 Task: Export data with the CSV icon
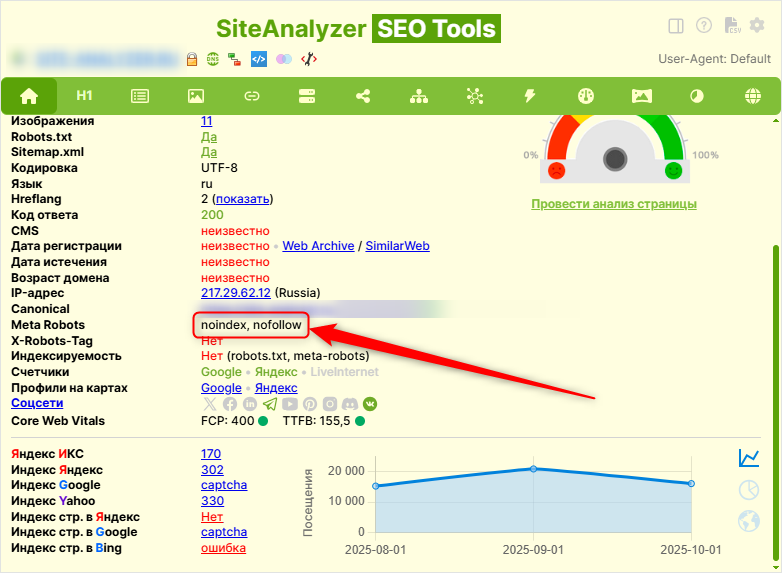732,25
